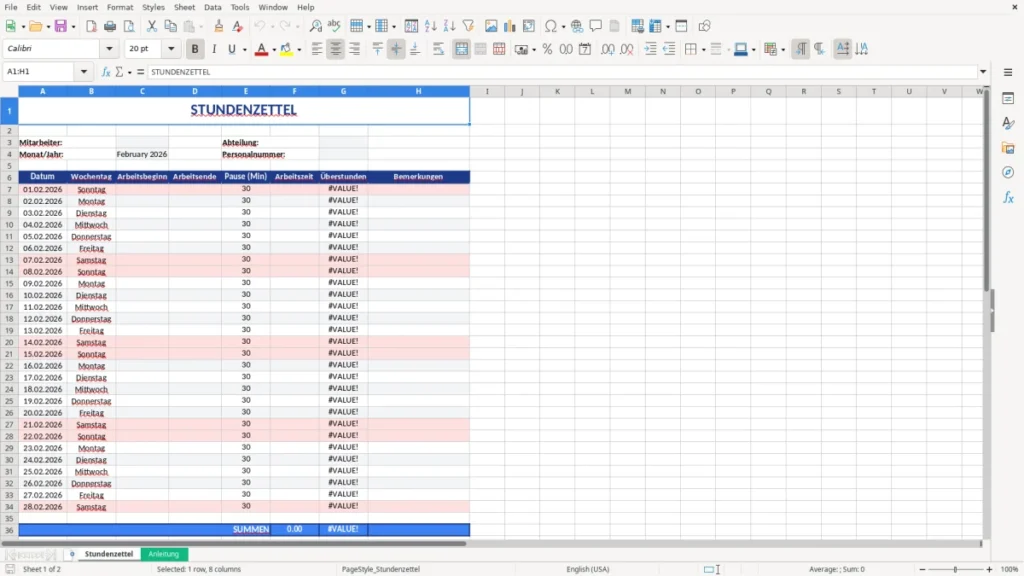Open Conditional Formatting dropdown arrow

point(783,50)
